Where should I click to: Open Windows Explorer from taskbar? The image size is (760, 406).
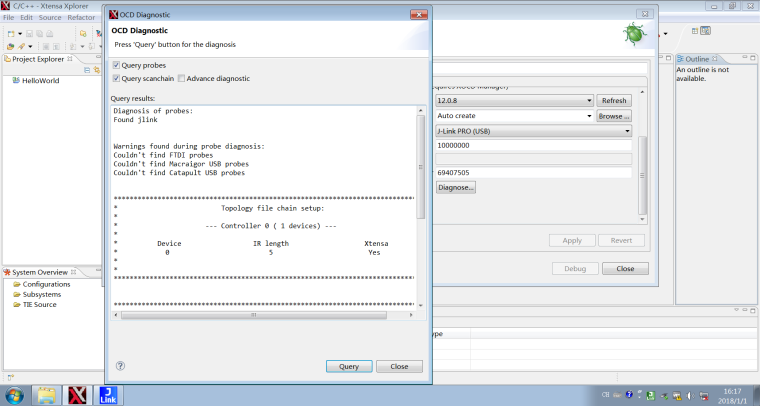pos(47,395)
